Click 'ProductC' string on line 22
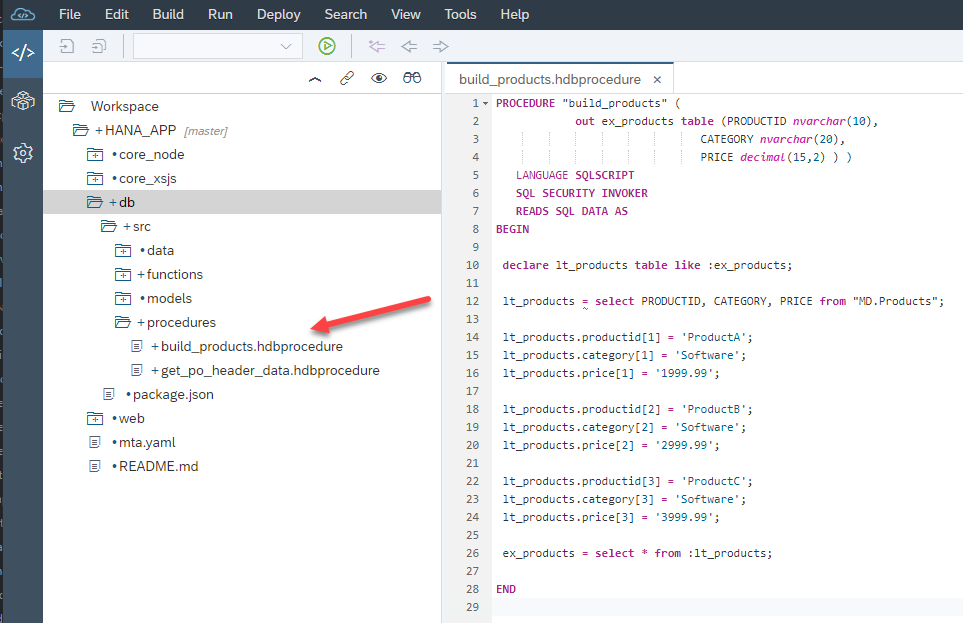Screen dimensions: 963x623 [714, 481]
